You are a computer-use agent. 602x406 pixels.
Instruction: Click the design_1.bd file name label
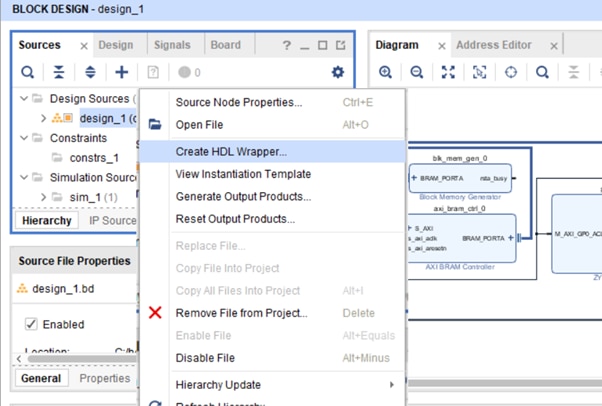[63, 288]
